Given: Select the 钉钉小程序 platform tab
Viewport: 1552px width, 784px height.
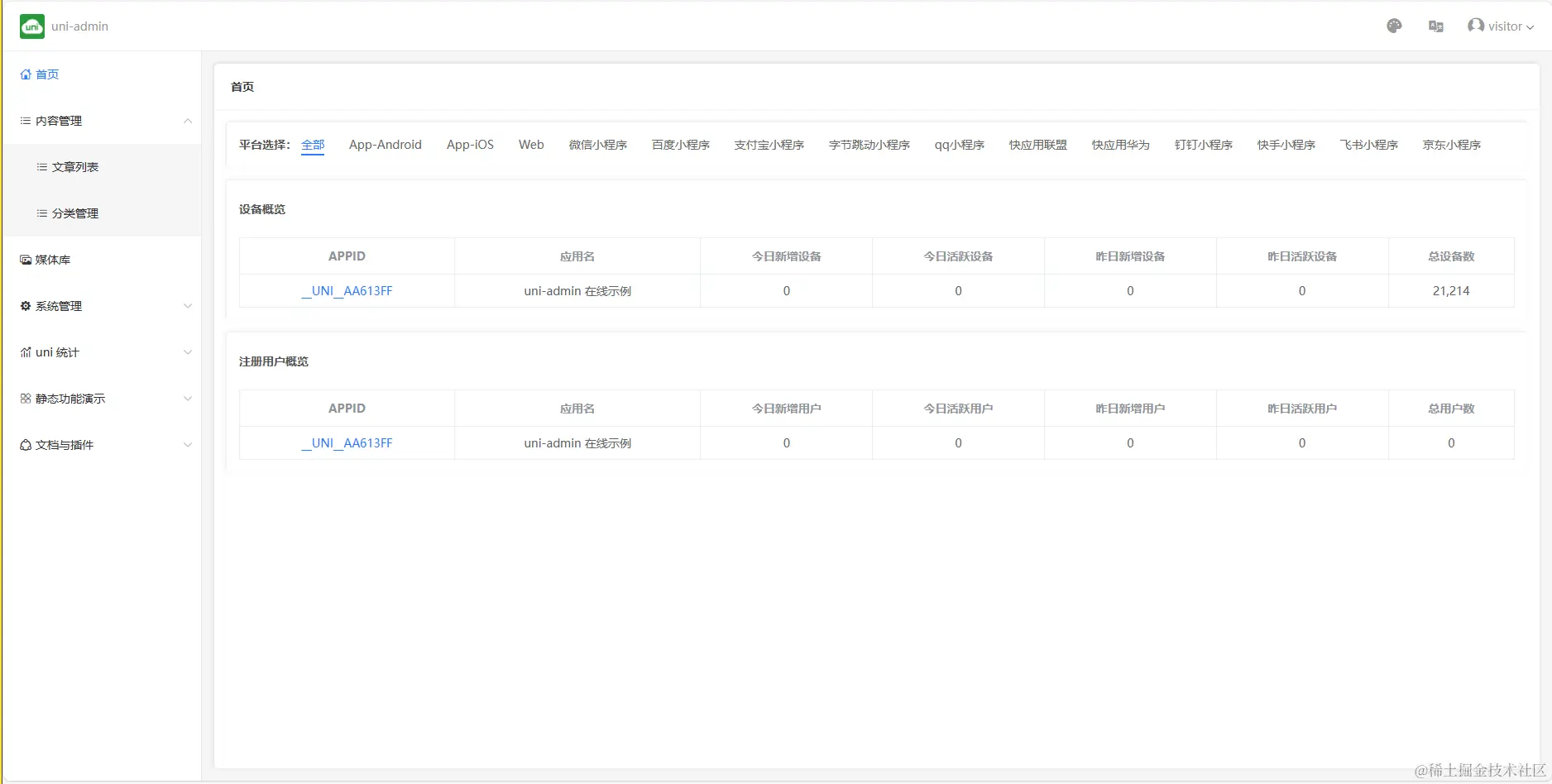Looking at the screenshot, I should pyautogui.click(x=1204, y=145).
